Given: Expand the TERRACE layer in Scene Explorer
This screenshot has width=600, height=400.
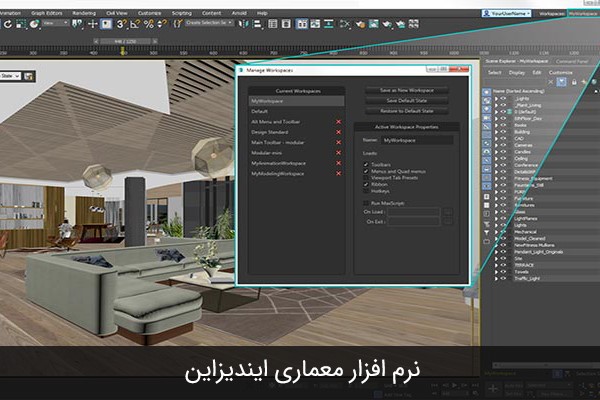Looking at the screenshot, I should (x=497, y=265).
